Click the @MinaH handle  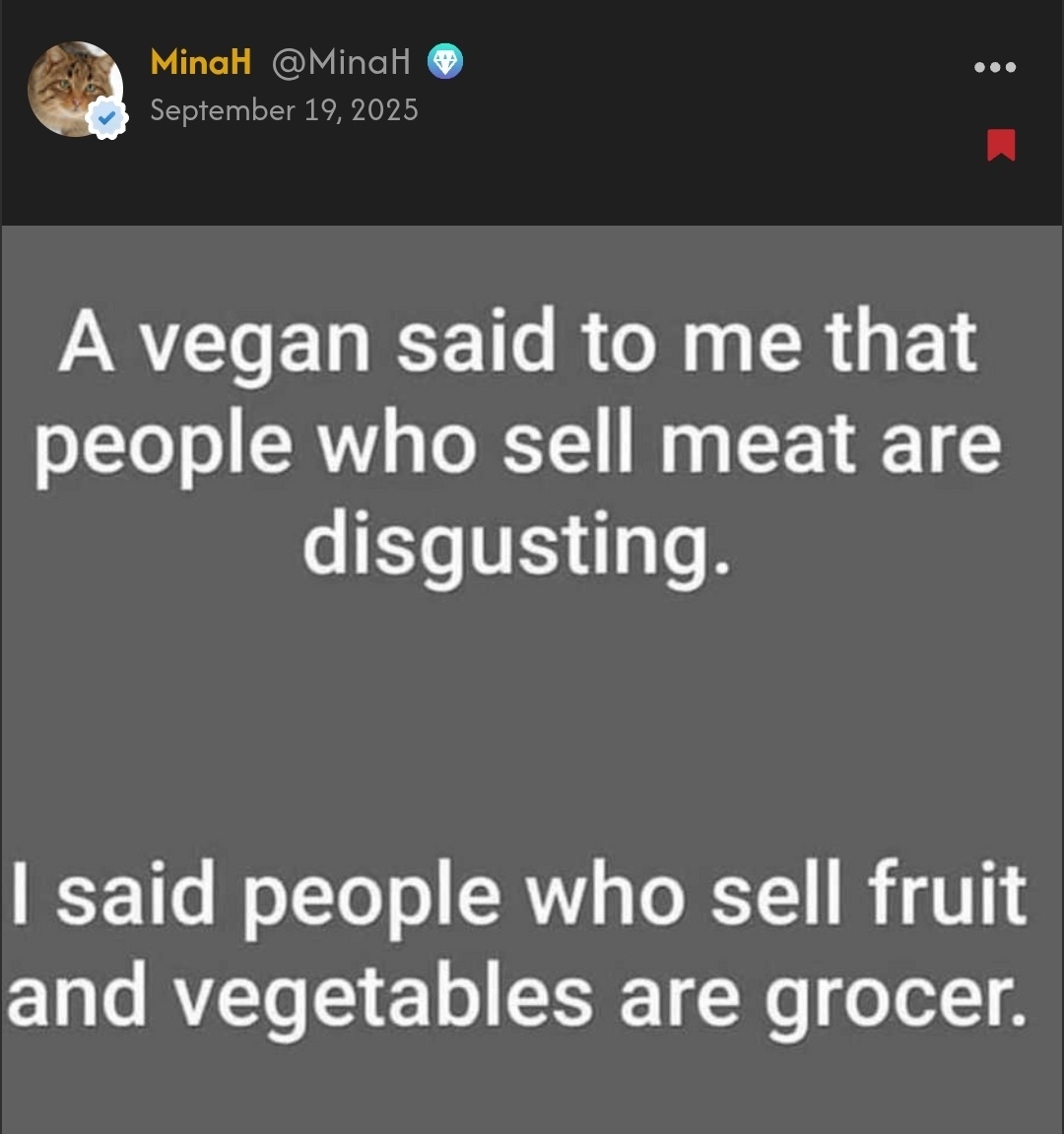[x=342, y=61]
